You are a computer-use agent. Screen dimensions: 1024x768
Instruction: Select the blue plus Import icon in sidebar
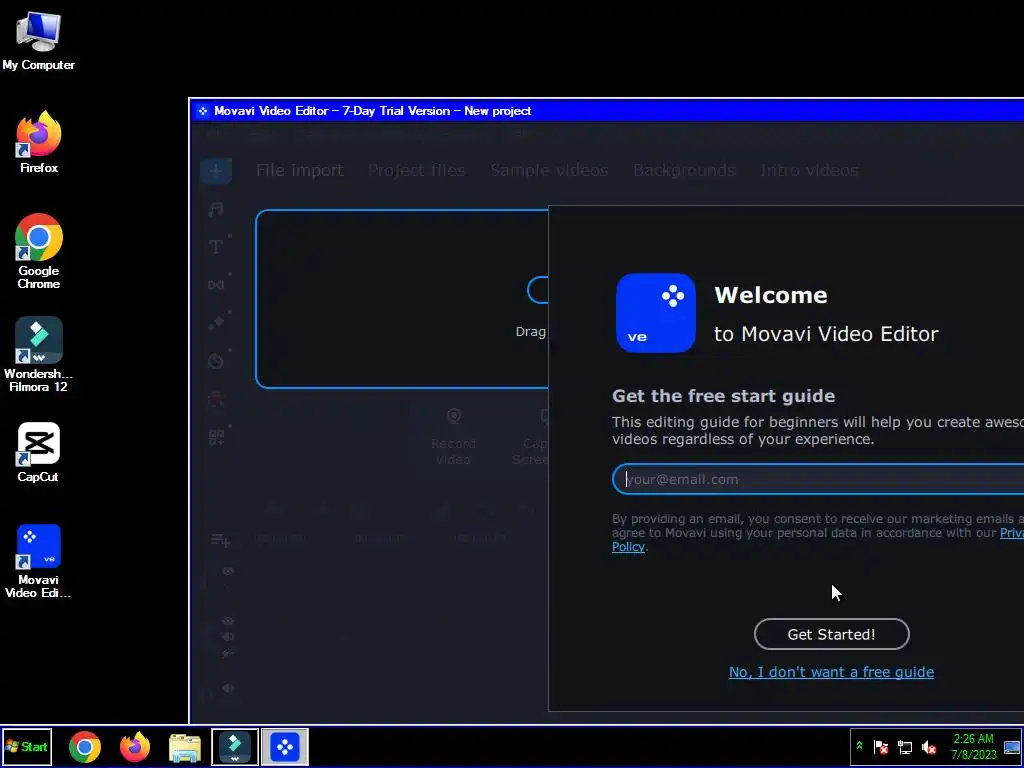click(216, 171)
